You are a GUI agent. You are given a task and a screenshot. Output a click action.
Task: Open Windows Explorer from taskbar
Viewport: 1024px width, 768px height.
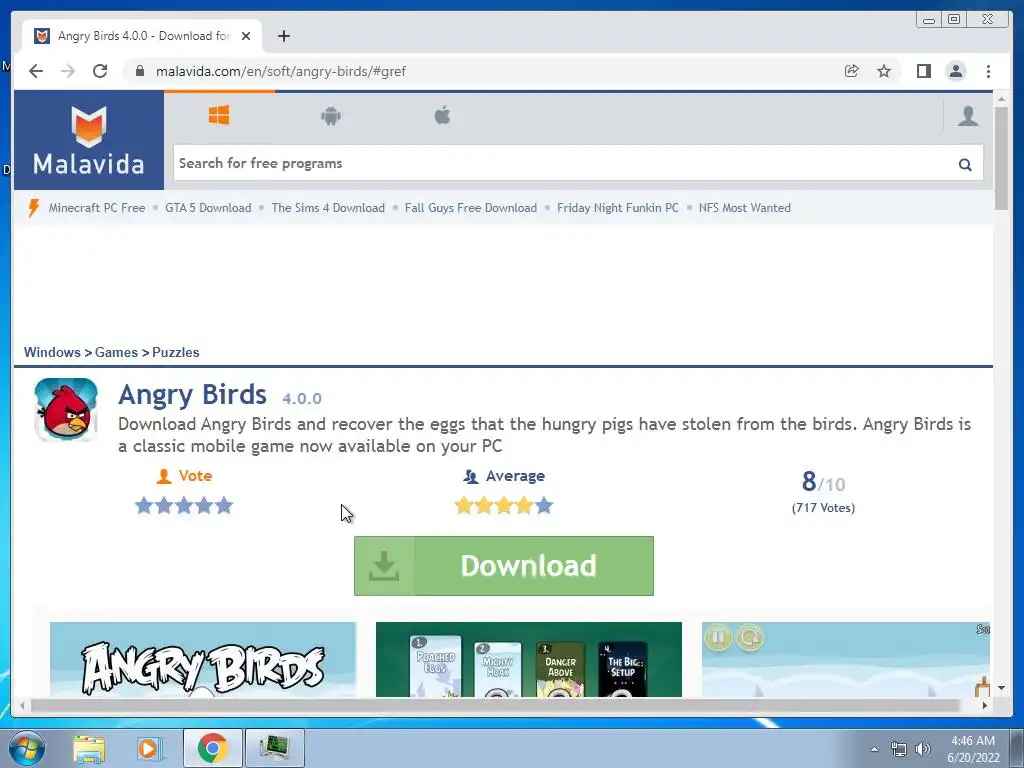pos(89,748)
